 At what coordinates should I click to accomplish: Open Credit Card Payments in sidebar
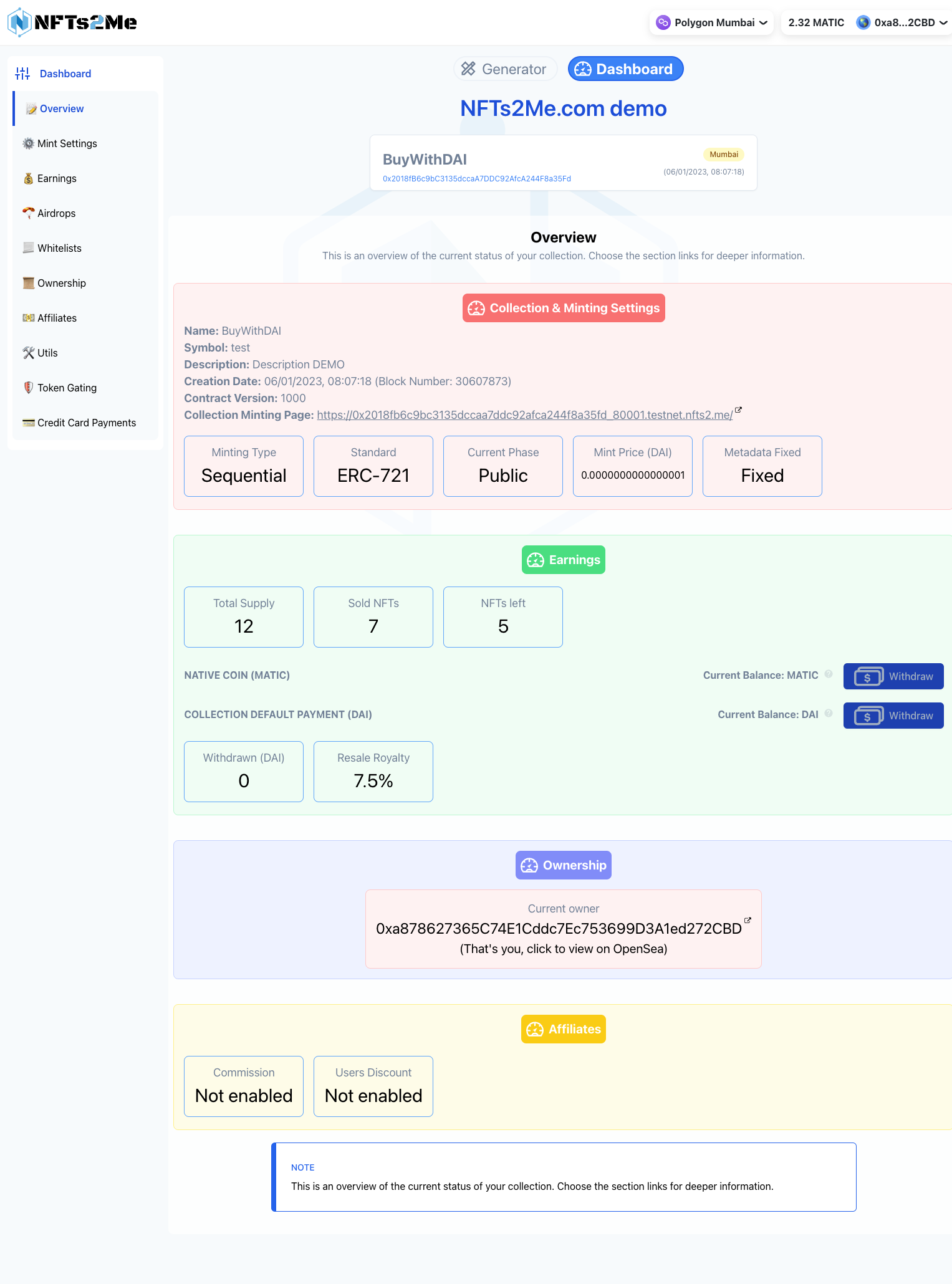pyautogui.click(x=86, y=423)
